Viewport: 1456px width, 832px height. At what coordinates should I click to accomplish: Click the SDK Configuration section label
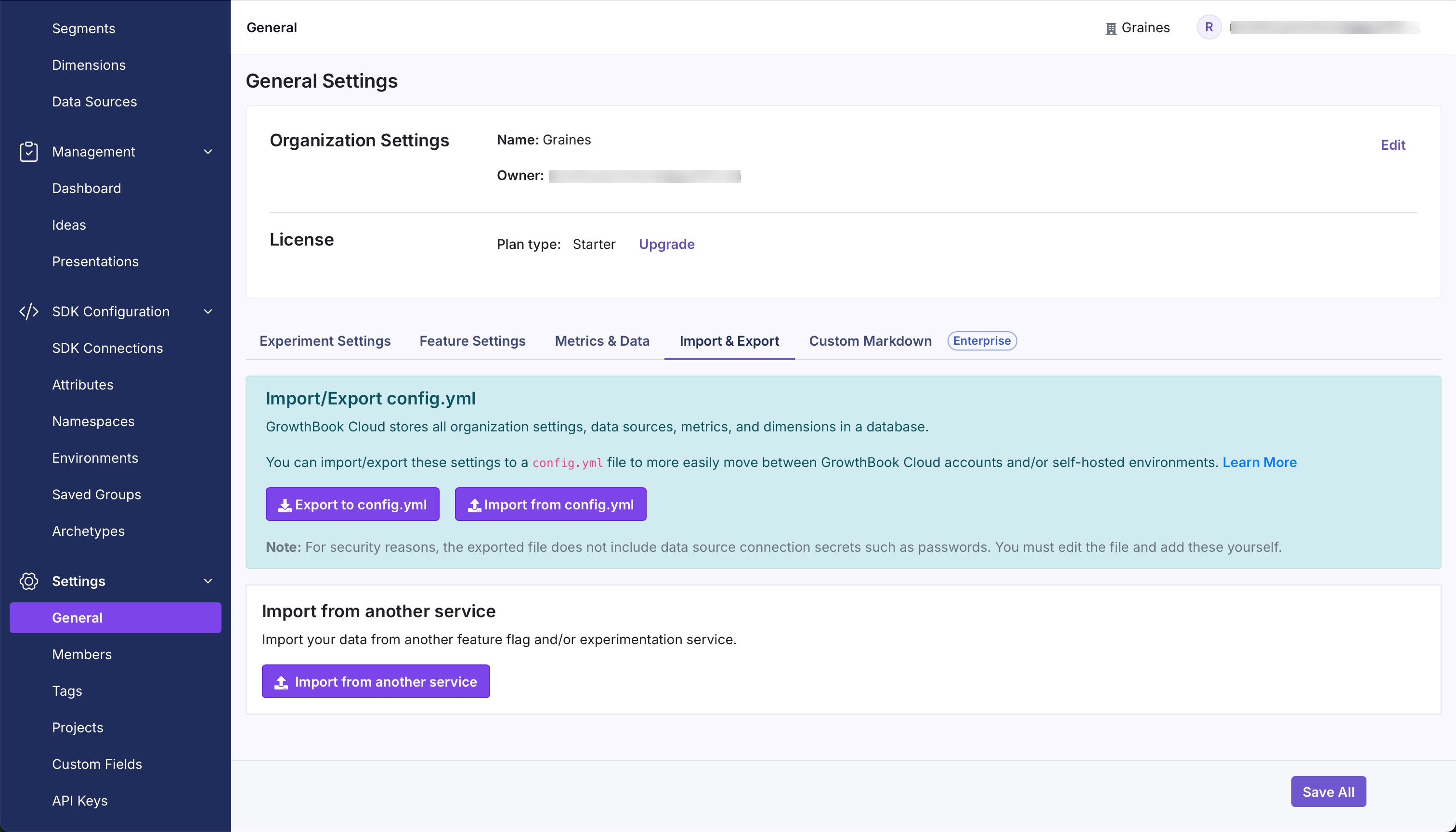[111, 312]
